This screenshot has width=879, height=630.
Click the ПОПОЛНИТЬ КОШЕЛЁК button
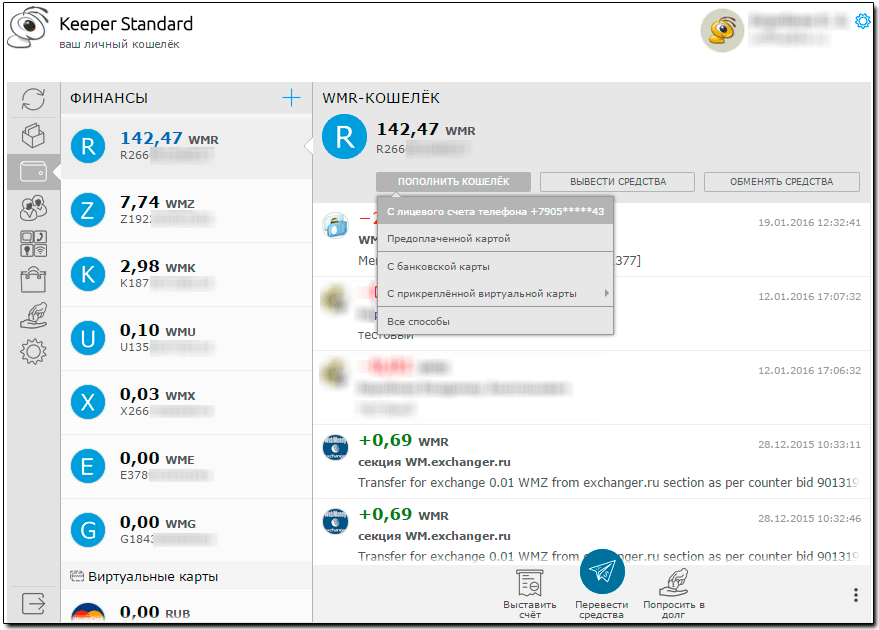point(454,182)
